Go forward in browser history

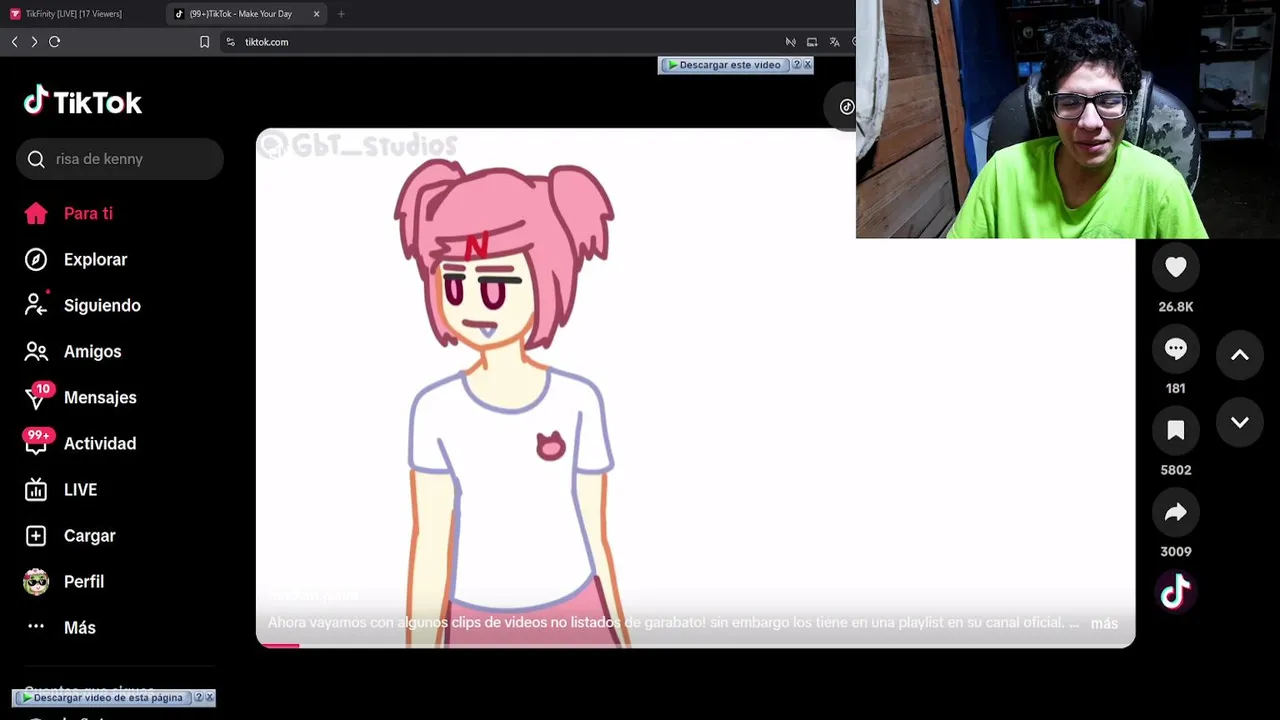tap(34, 42)
